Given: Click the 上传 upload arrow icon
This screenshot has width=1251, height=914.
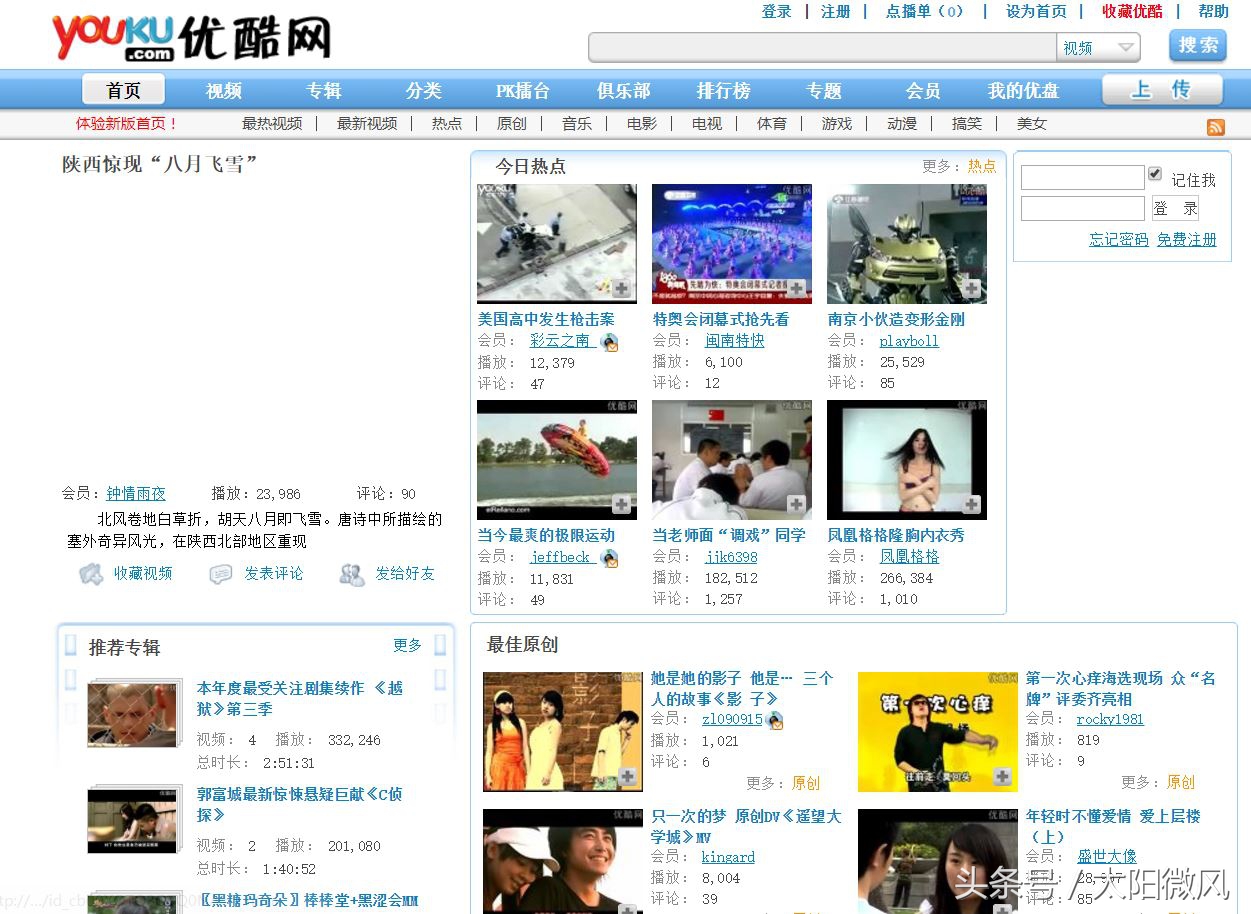Looking at the screenshot, I should (1162, 90).
